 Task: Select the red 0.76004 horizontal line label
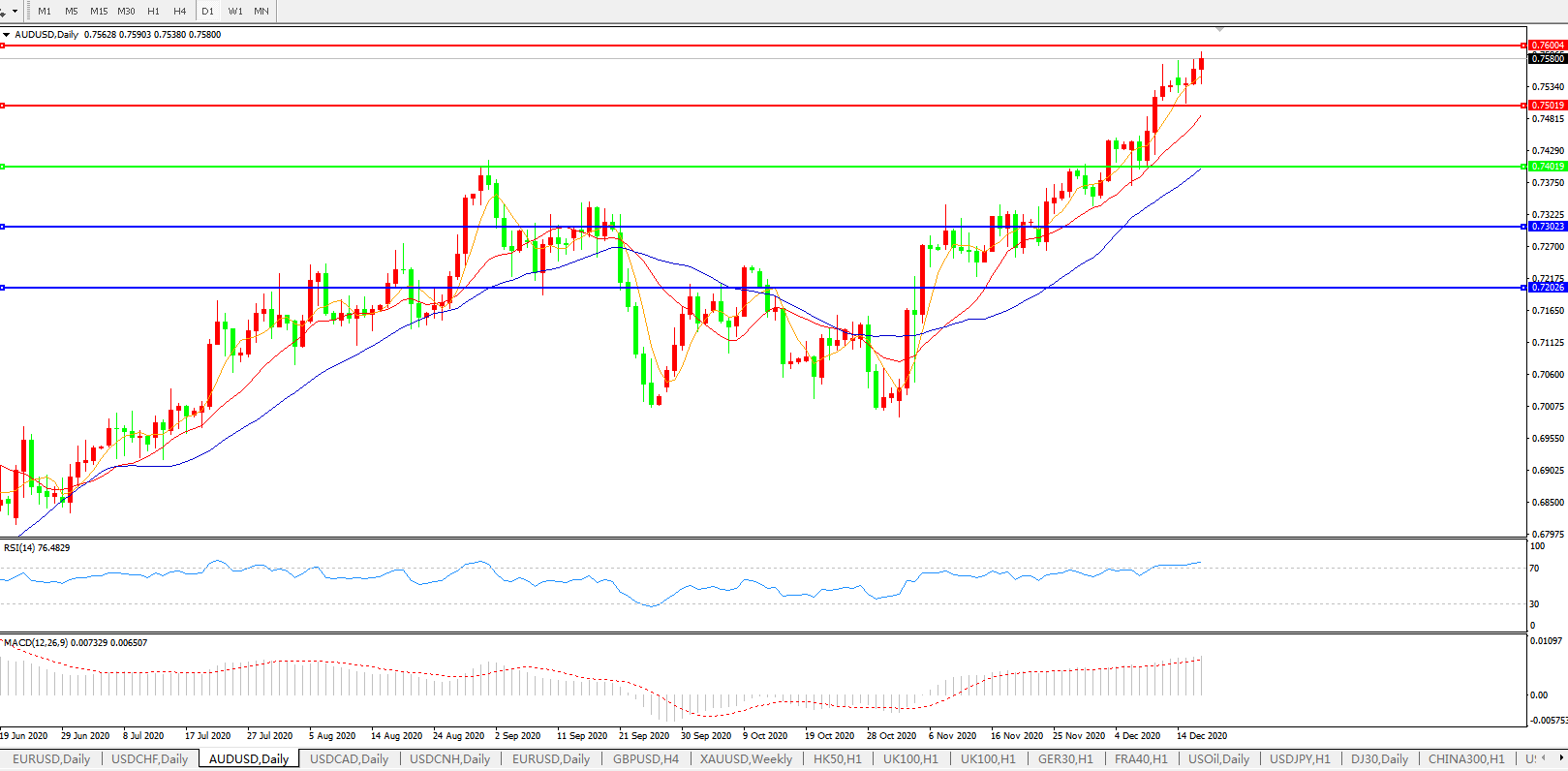(1547, 46)
